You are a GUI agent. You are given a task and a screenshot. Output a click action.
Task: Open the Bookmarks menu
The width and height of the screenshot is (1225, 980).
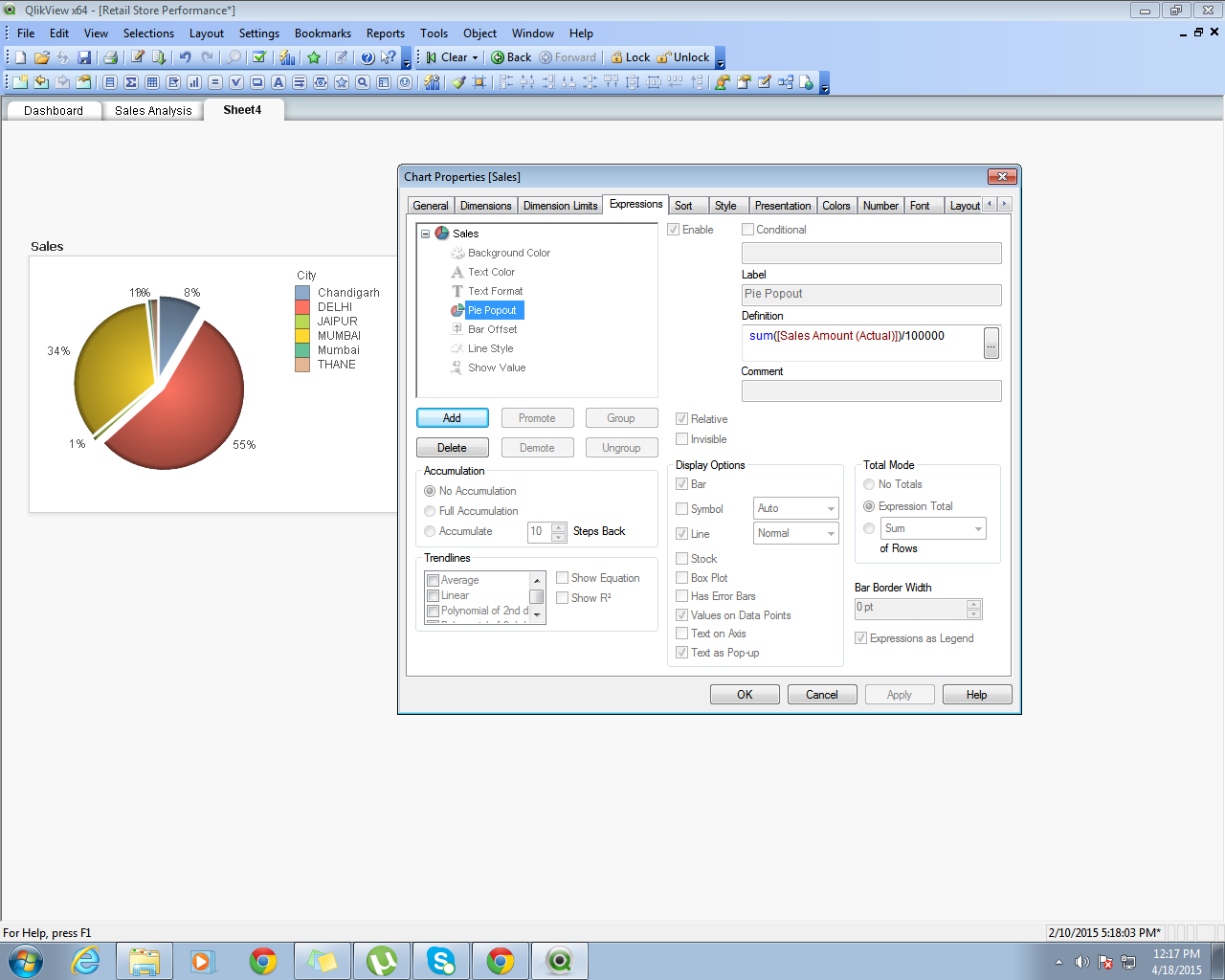point(323,33)
